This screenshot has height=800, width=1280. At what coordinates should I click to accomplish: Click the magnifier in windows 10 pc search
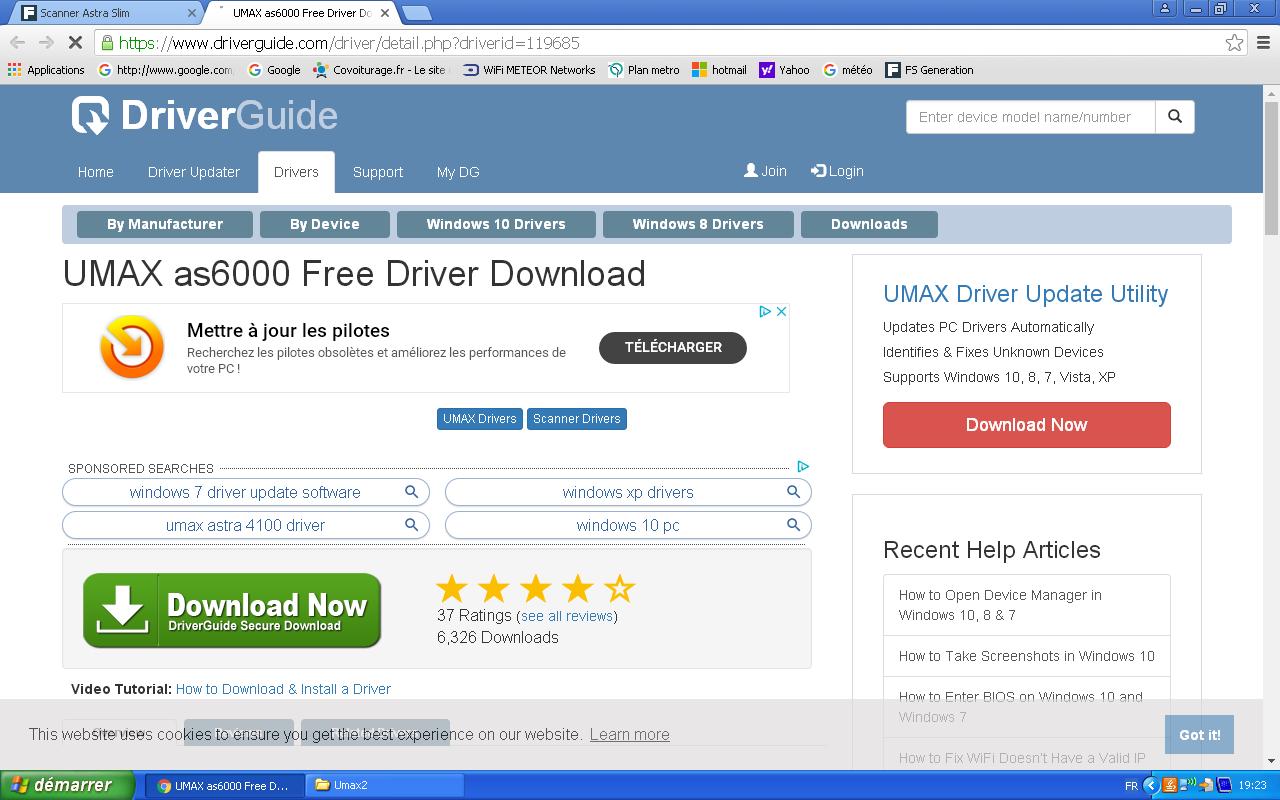[793, 525]
